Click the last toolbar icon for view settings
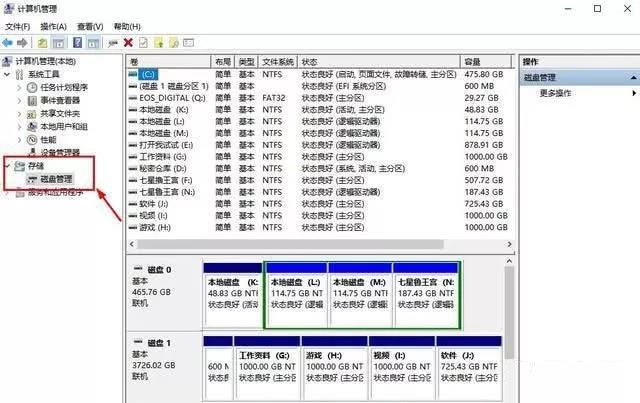This screenshot has width=640, height=403. click(189, 42)
